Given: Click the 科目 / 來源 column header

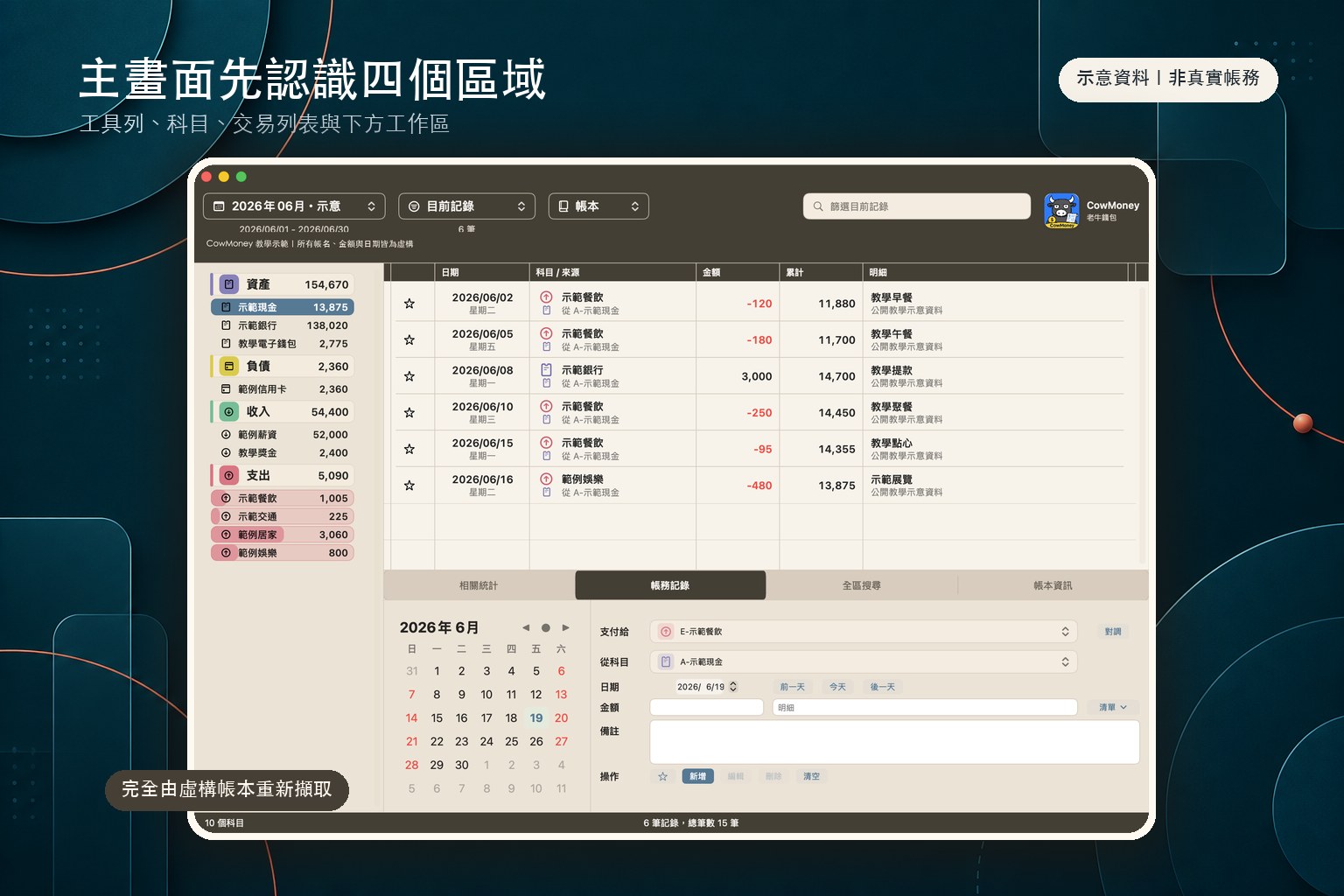Looking at the screenshot, I should click(612, 272).
